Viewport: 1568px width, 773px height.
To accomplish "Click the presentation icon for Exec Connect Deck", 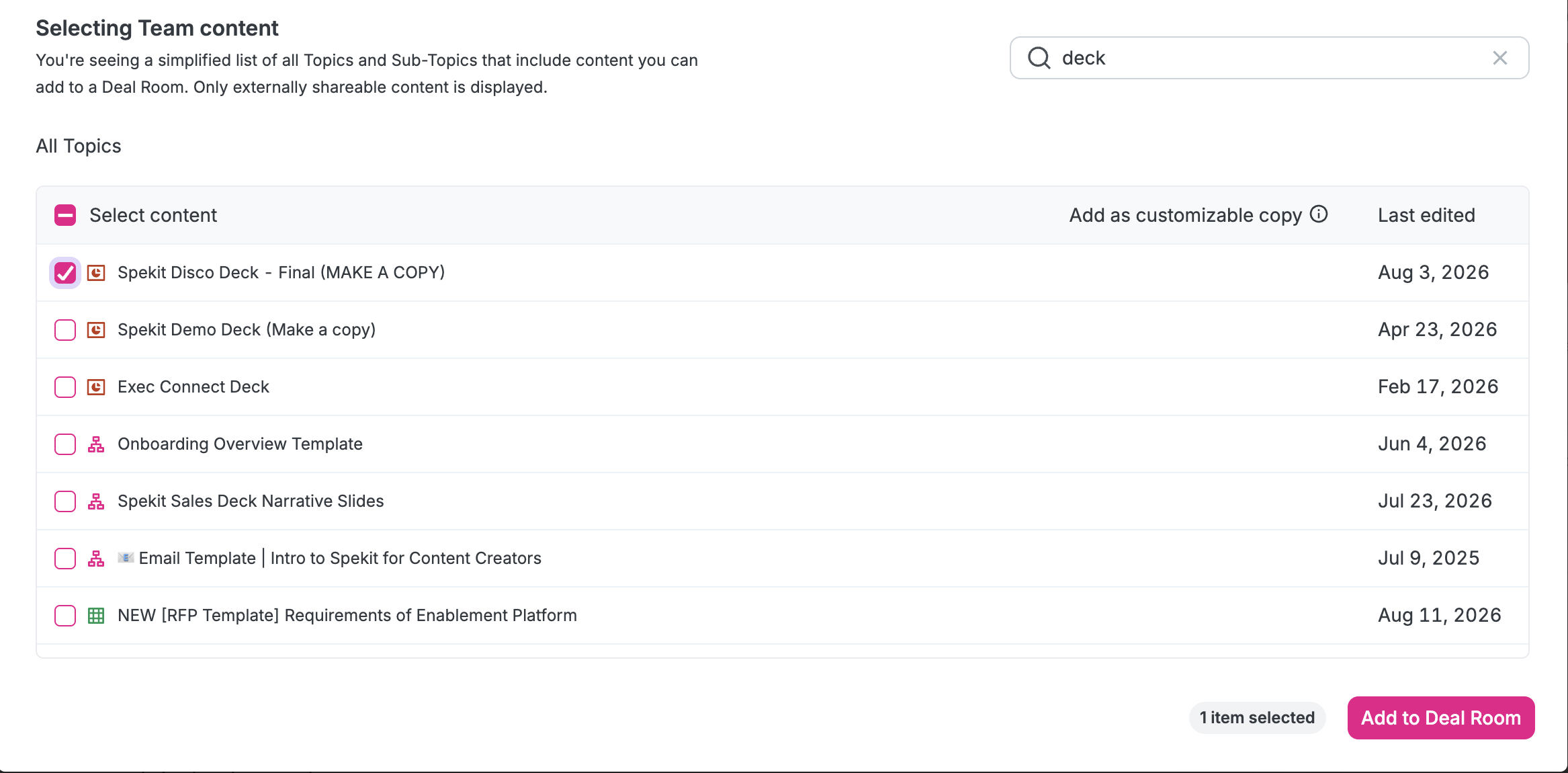I will point(96,386).
